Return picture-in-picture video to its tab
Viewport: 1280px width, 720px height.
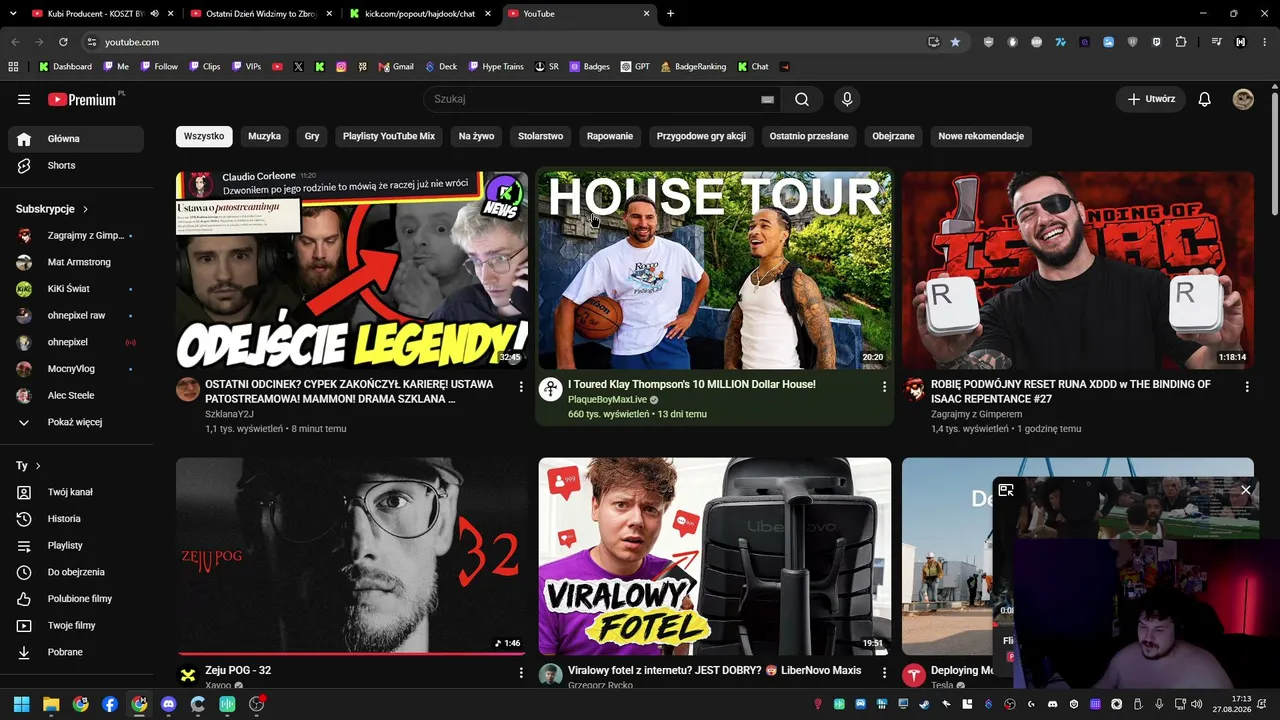(x=1006, y=490)
